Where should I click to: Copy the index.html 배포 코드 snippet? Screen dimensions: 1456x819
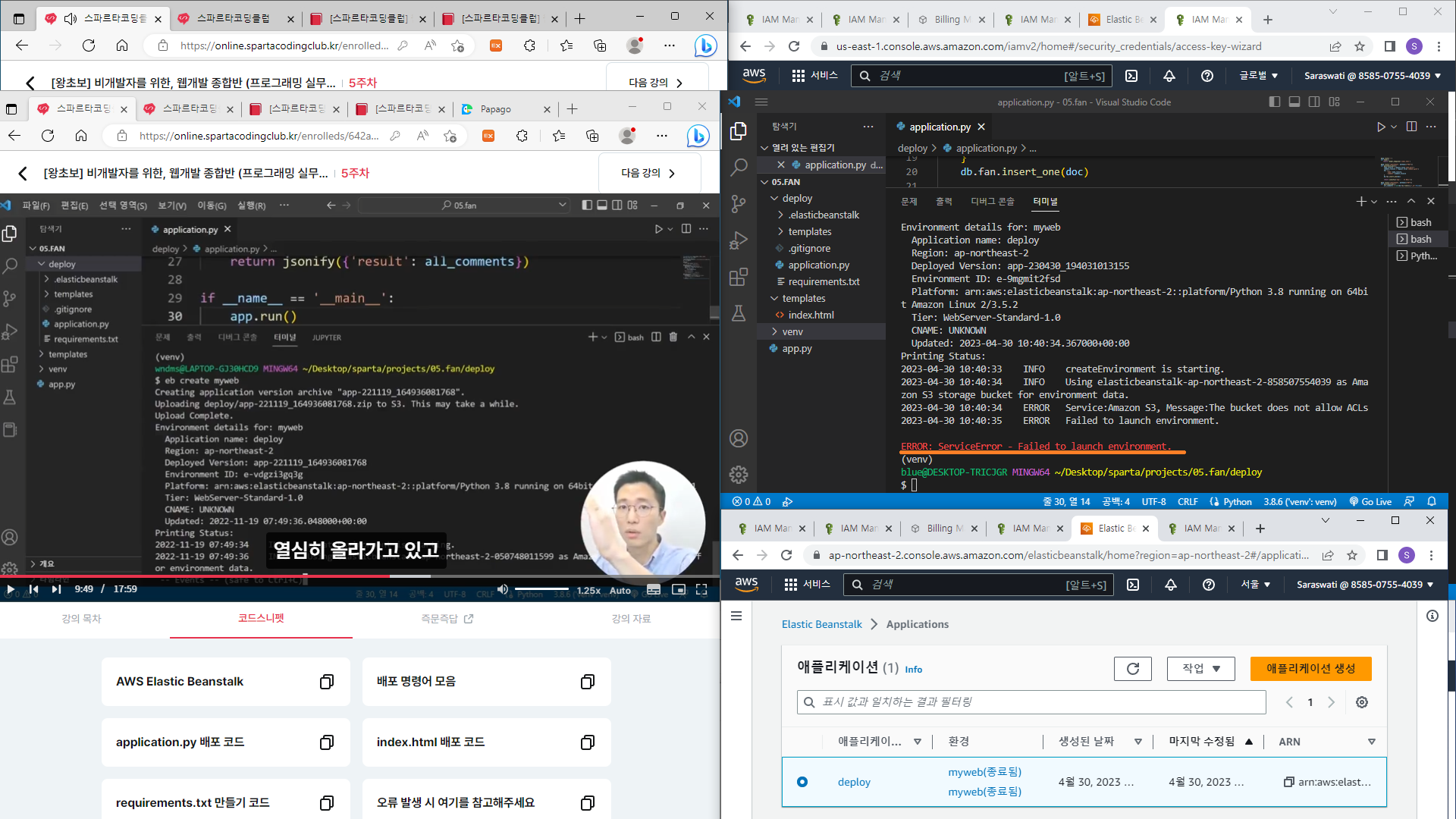(x=588, y=742)
